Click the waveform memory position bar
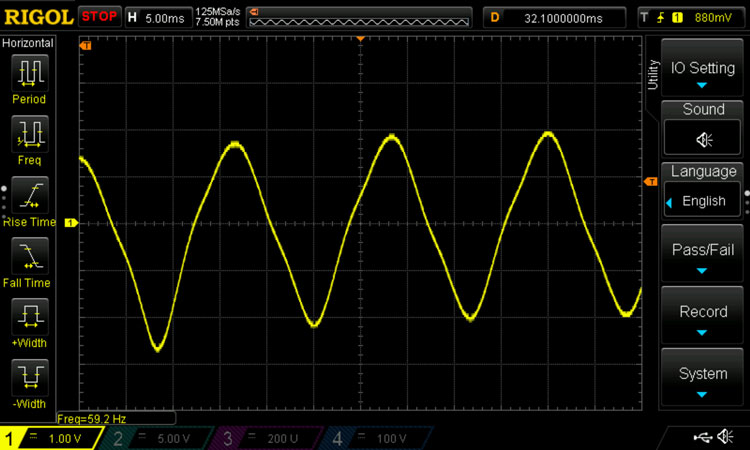The image size is (750, 450). tap(360, 17)
